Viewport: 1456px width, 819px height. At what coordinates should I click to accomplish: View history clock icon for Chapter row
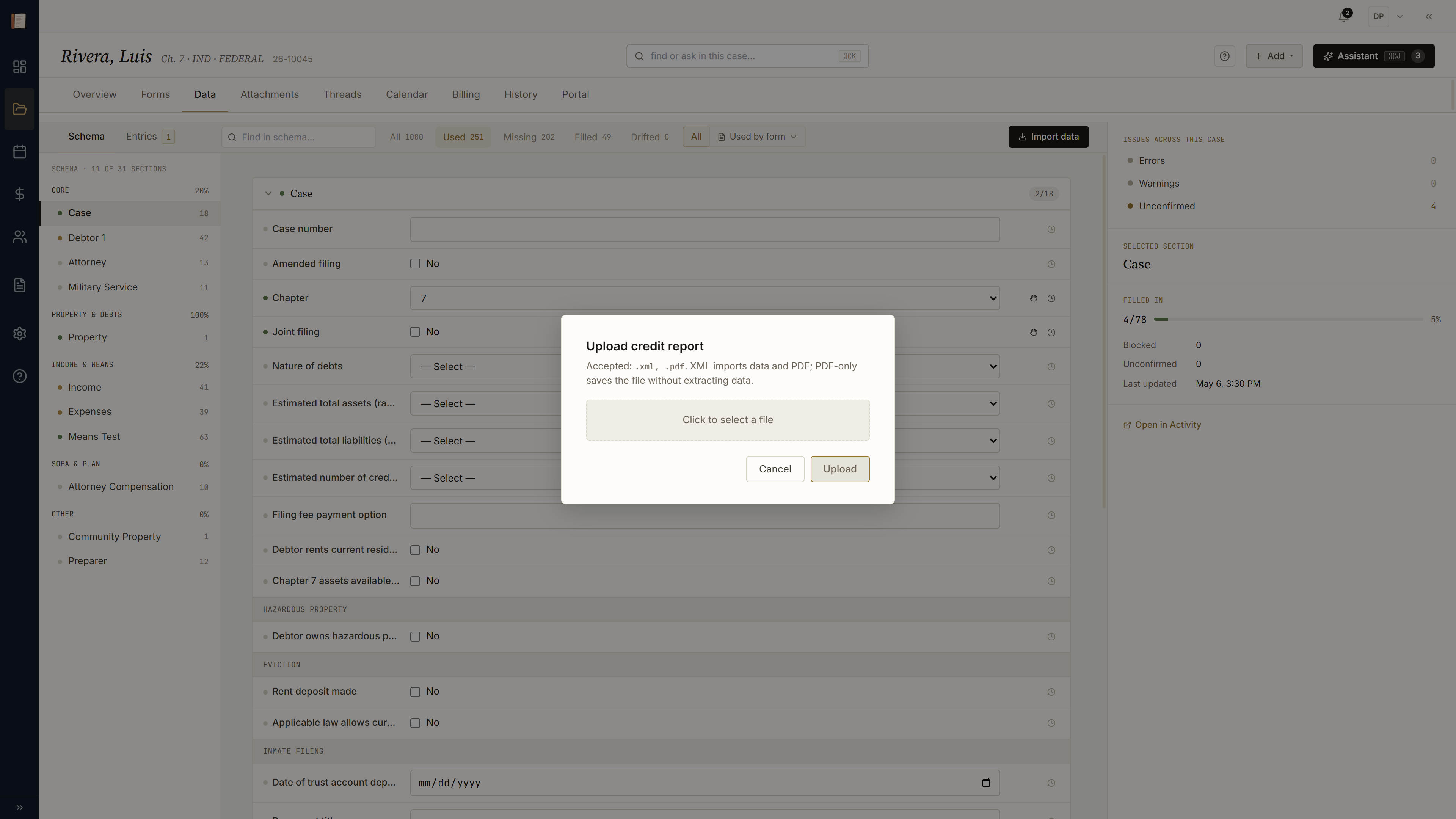pyautogui.click(x=1051, y=298)
